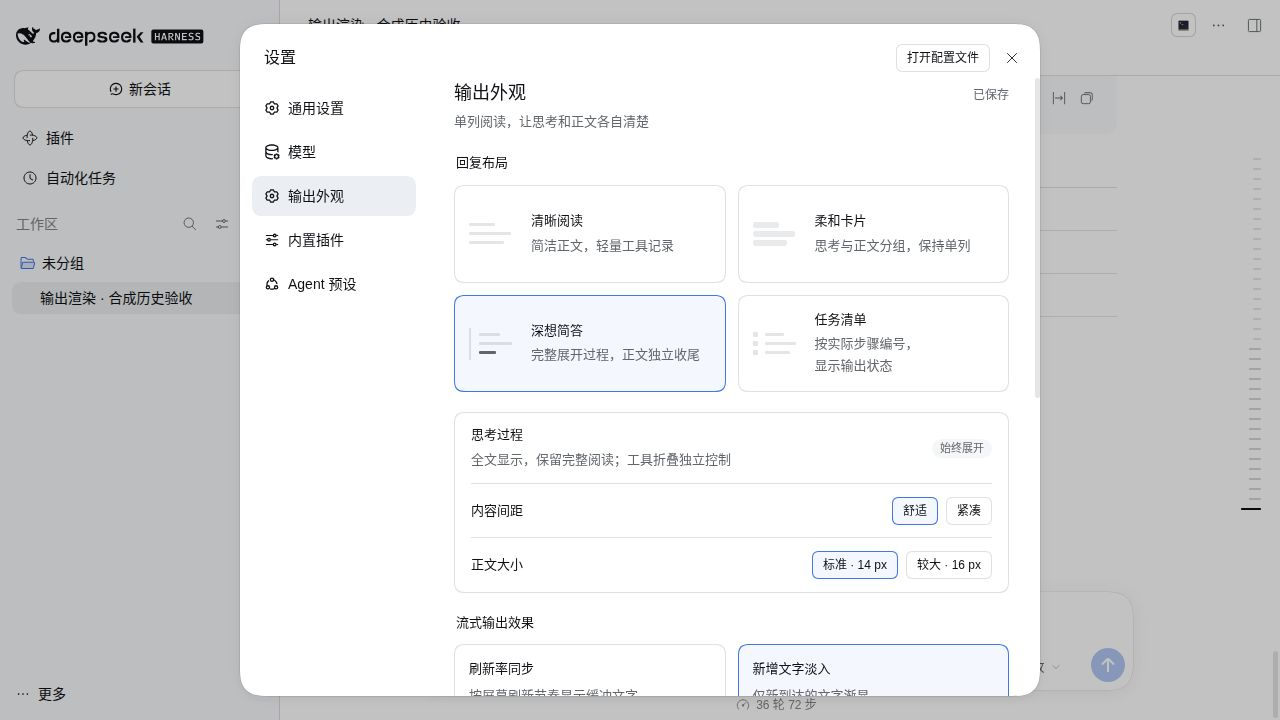Open the 输出外观 settings tab
The width and height of the screenshot is (1280, 720).
pyautogui.click(x=334, y=196)
